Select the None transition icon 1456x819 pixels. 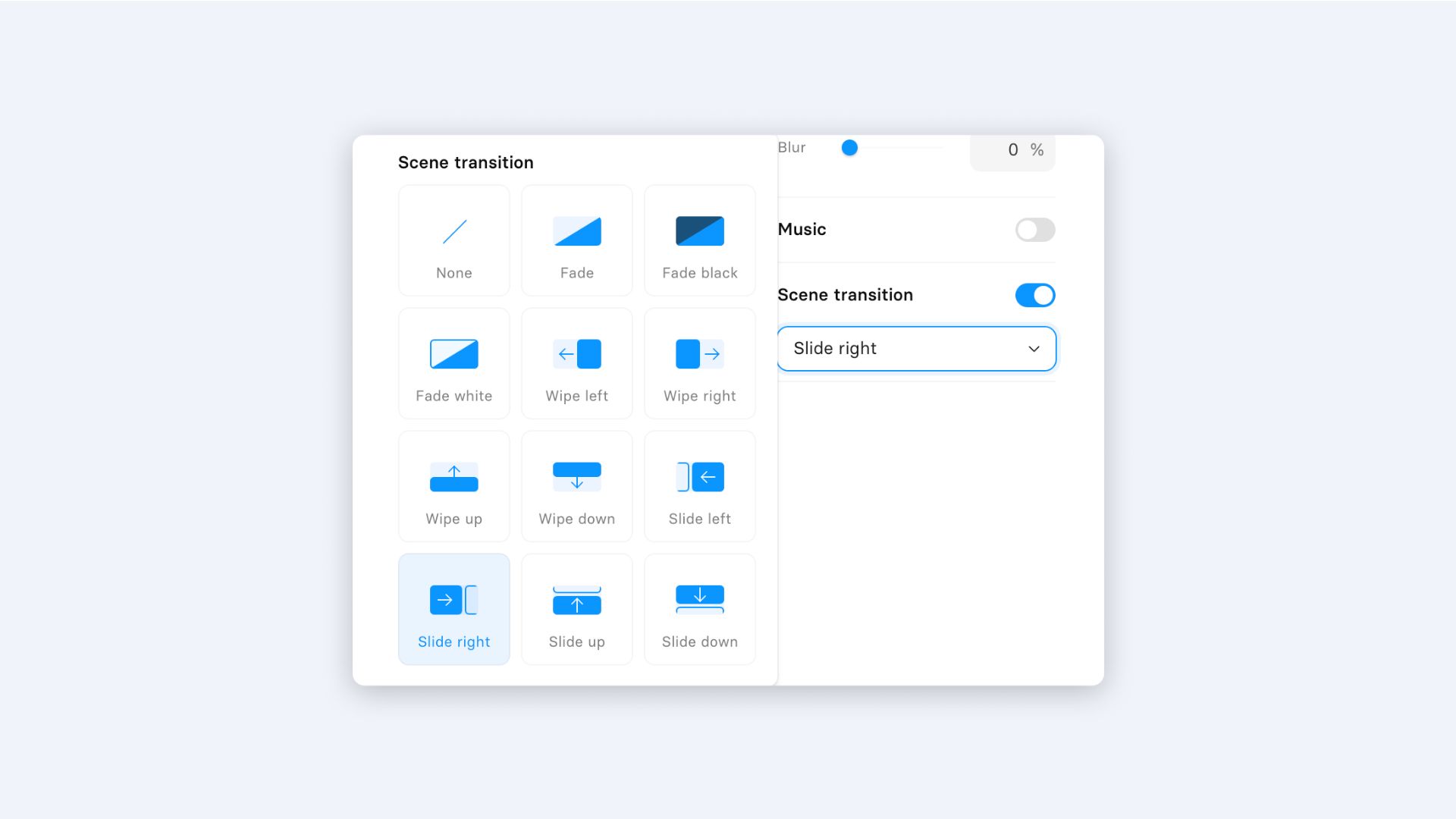[453, 232]
